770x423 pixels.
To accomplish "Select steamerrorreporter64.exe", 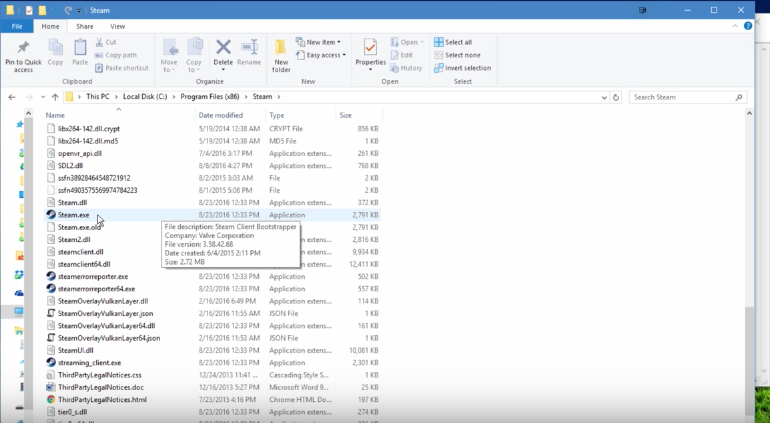I will pyautogui.click(x=96, y=288).
